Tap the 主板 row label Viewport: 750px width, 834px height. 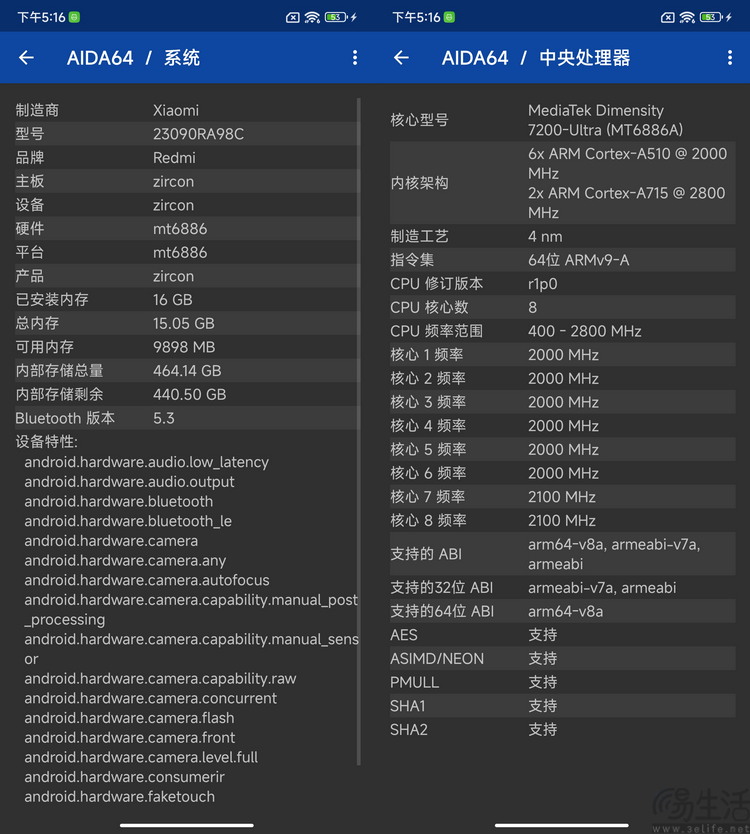[30, 181]
